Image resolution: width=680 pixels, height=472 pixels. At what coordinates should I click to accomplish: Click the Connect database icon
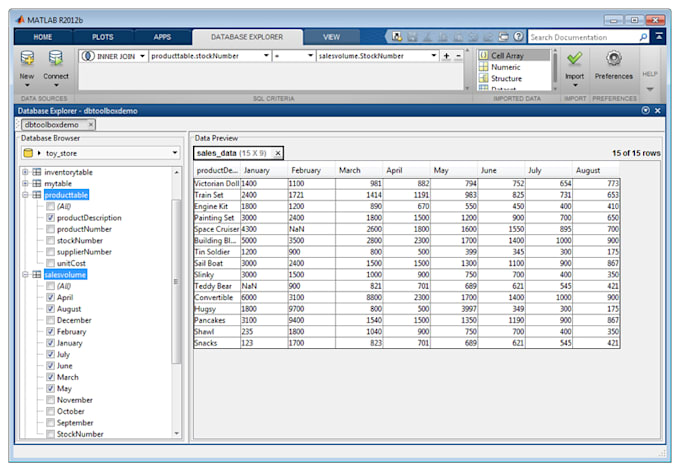(x=56, y=59)
